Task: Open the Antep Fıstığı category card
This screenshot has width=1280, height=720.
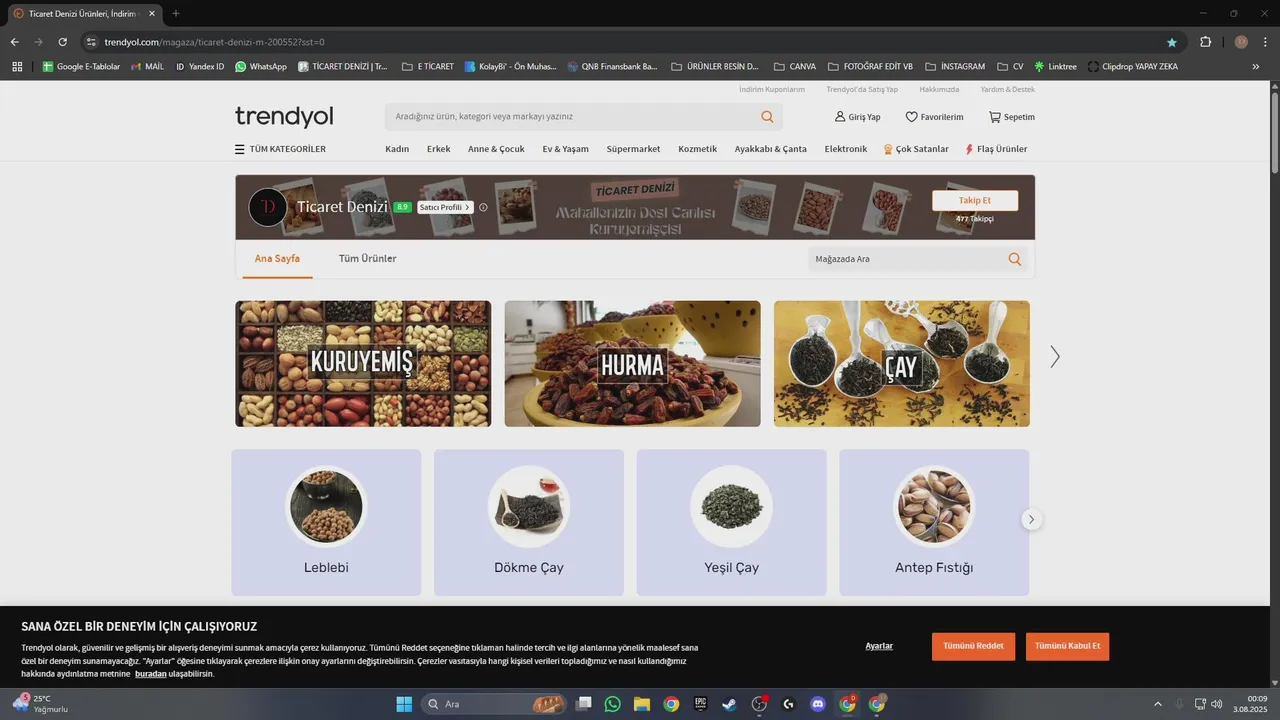Action: pos(934,523)
